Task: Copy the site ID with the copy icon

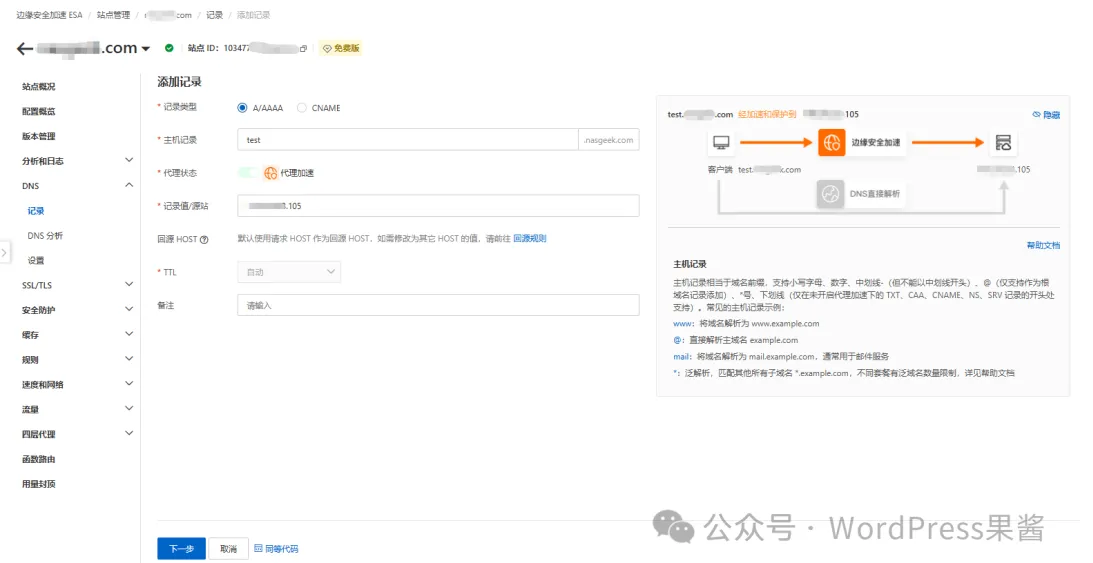Action: tap(303, 48)
